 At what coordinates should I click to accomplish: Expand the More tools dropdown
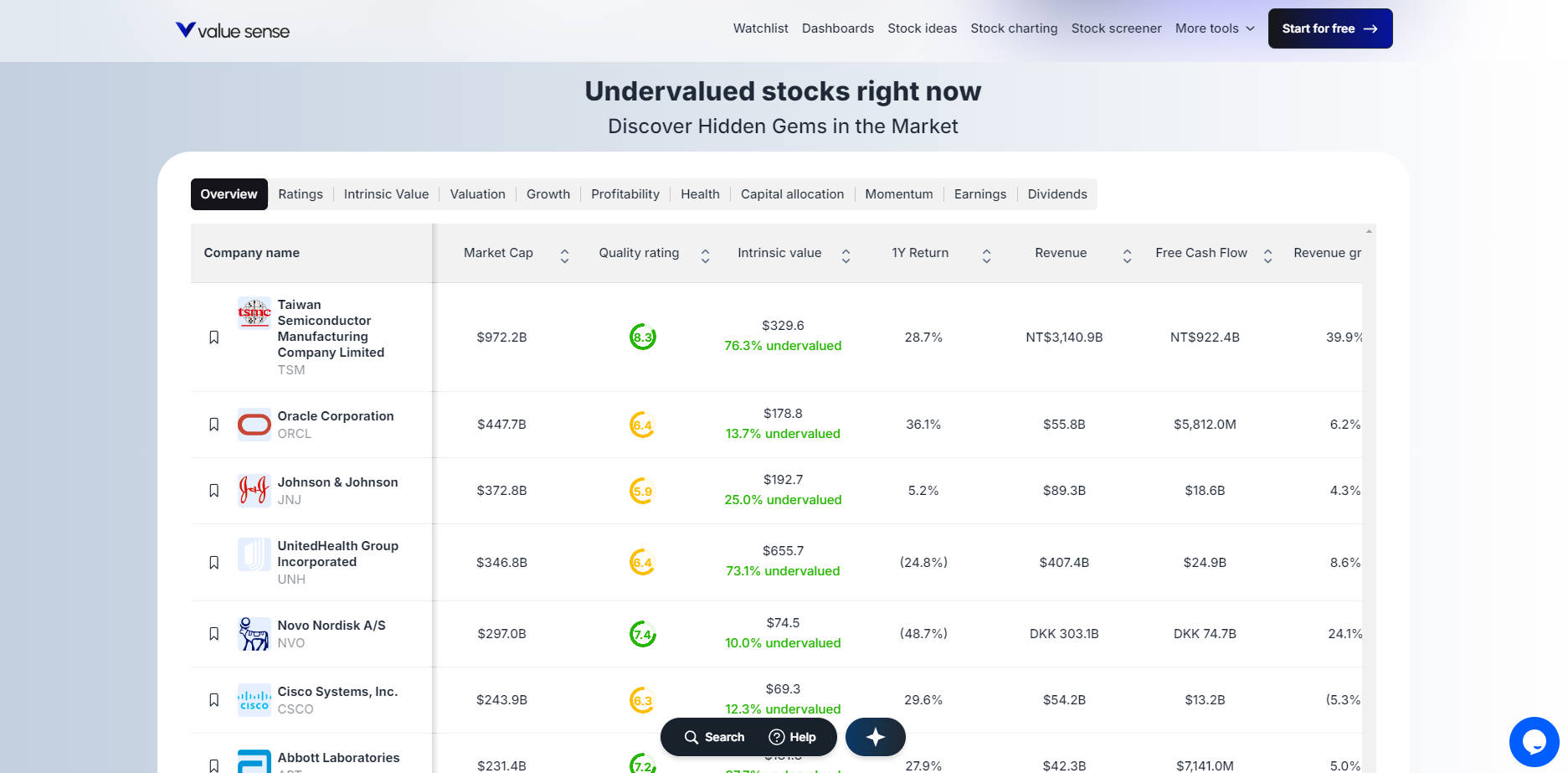pos(1215,28)
